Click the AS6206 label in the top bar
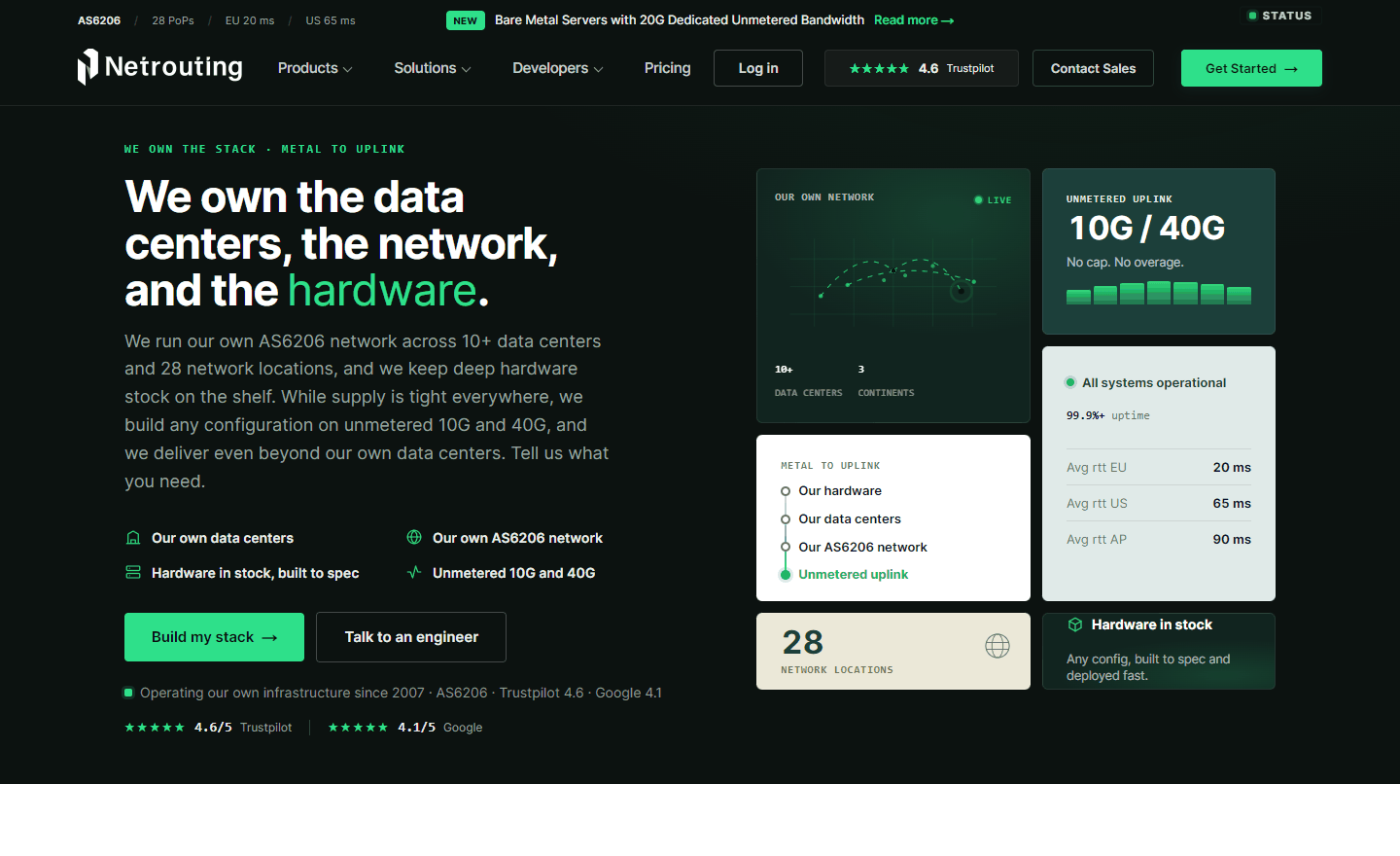The width and height of the screenshot is (1400, 856). click(99, 20)
